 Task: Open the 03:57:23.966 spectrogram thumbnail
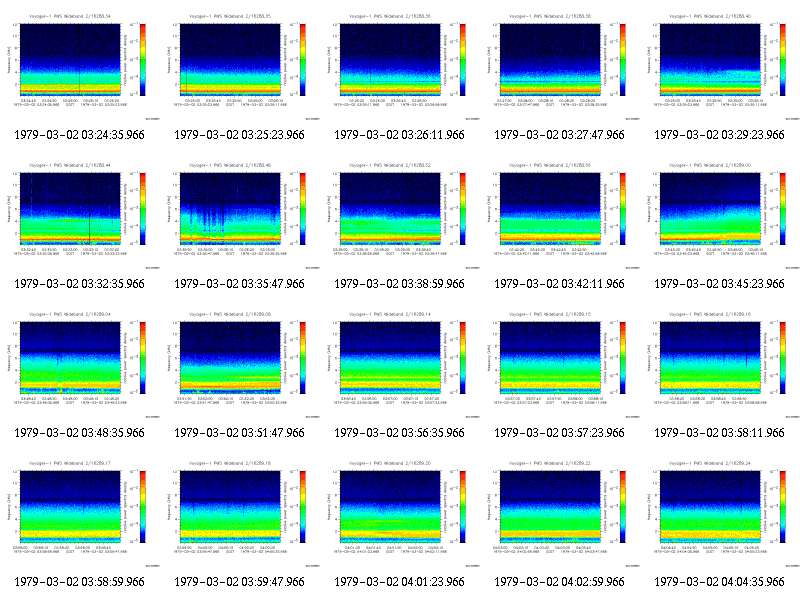pyautogui.click(x=560, y=363)
